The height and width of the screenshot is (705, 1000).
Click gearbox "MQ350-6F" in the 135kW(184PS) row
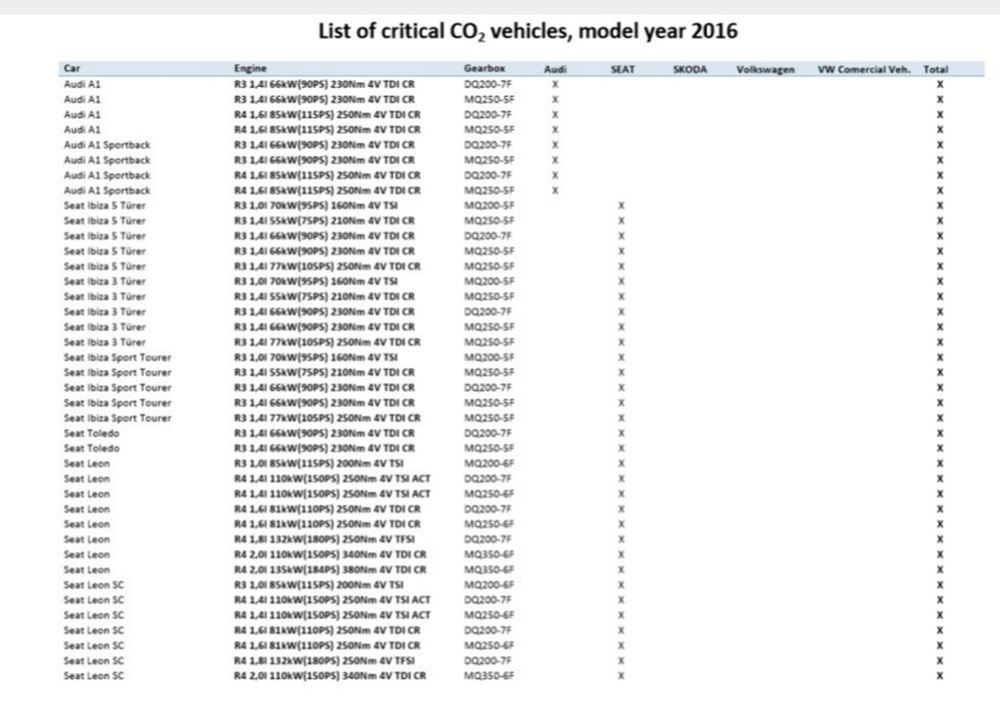(x=489, y=570)
